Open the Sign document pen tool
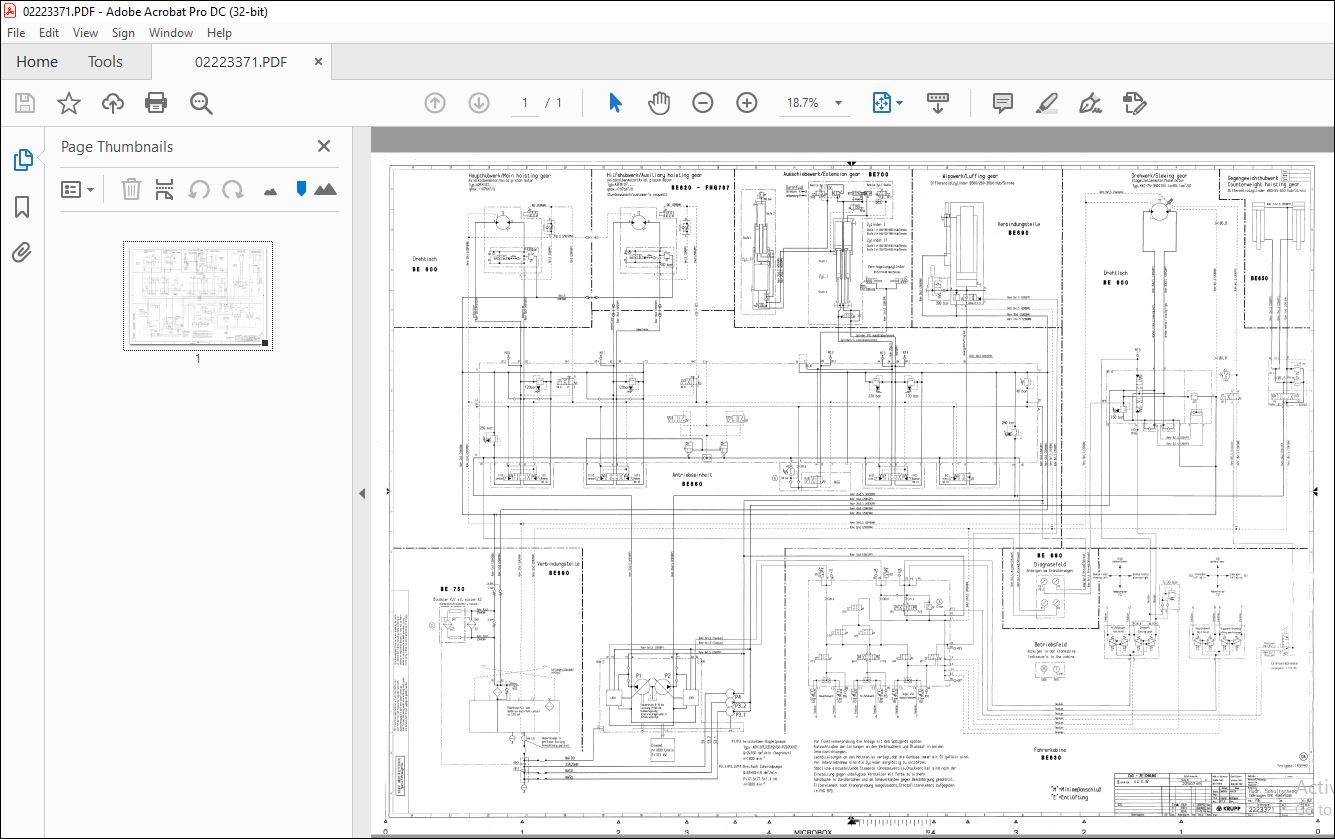The height and width of the screenshot is (839, 1335). [1090, 103]
